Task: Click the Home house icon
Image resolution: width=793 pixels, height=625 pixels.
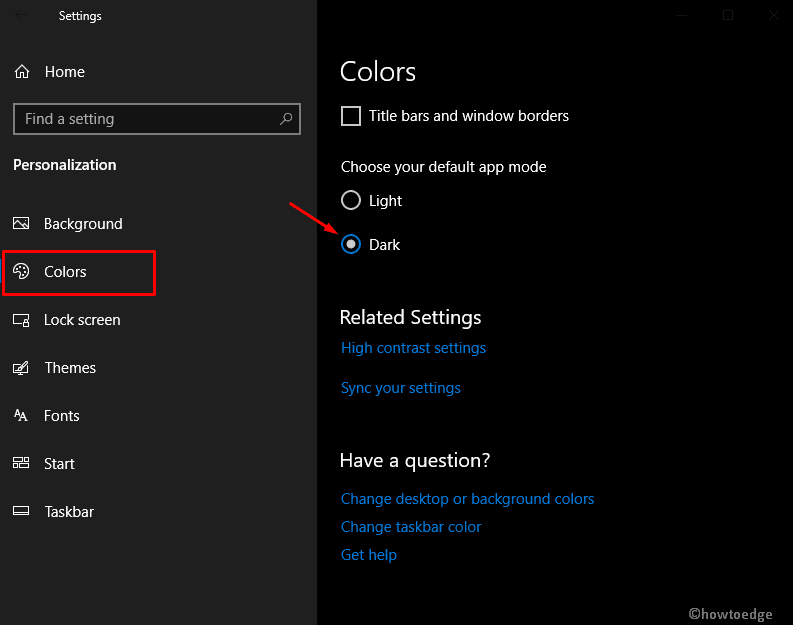Action: 22,72
